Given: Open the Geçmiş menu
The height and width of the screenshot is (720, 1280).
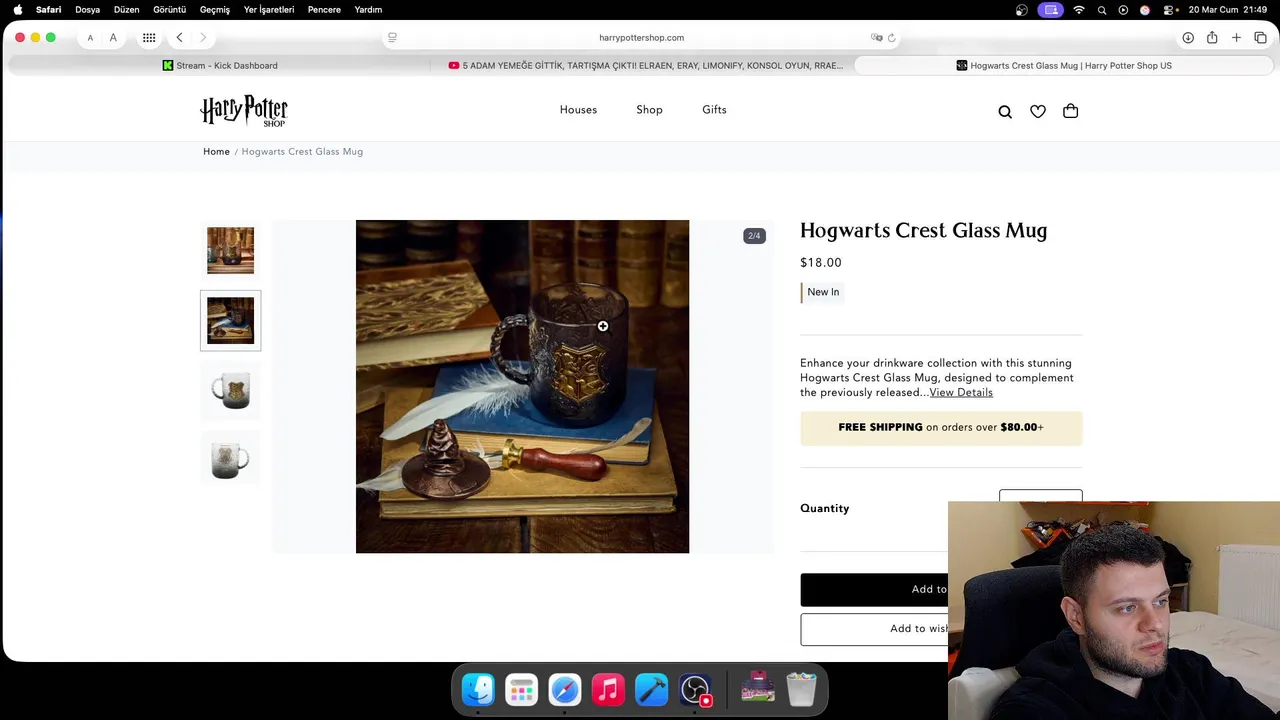Looking at the screenshot, I should coord(214,10).
